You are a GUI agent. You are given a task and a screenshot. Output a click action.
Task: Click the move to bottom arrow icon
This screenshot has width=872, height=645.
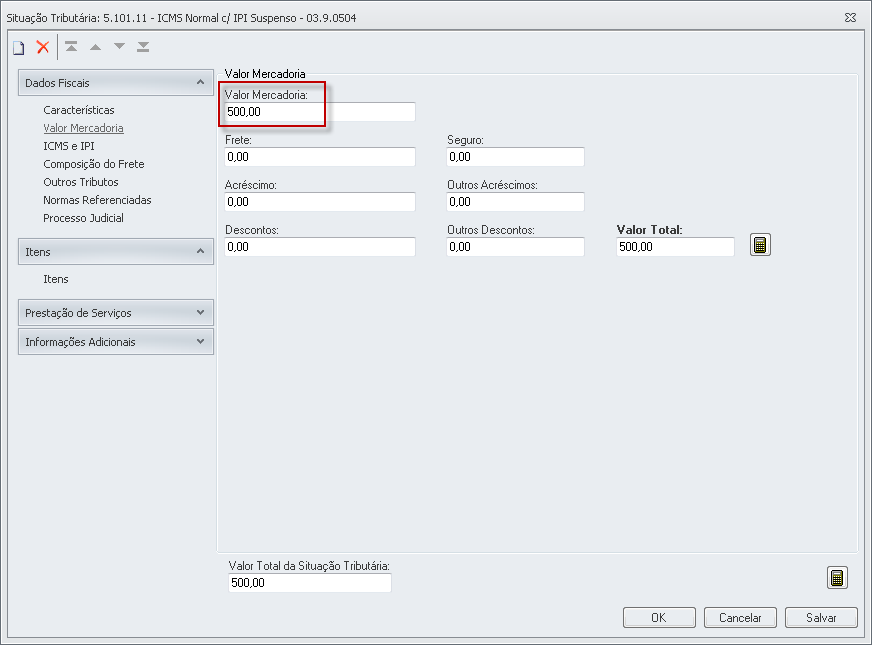[x=143, y=47]
